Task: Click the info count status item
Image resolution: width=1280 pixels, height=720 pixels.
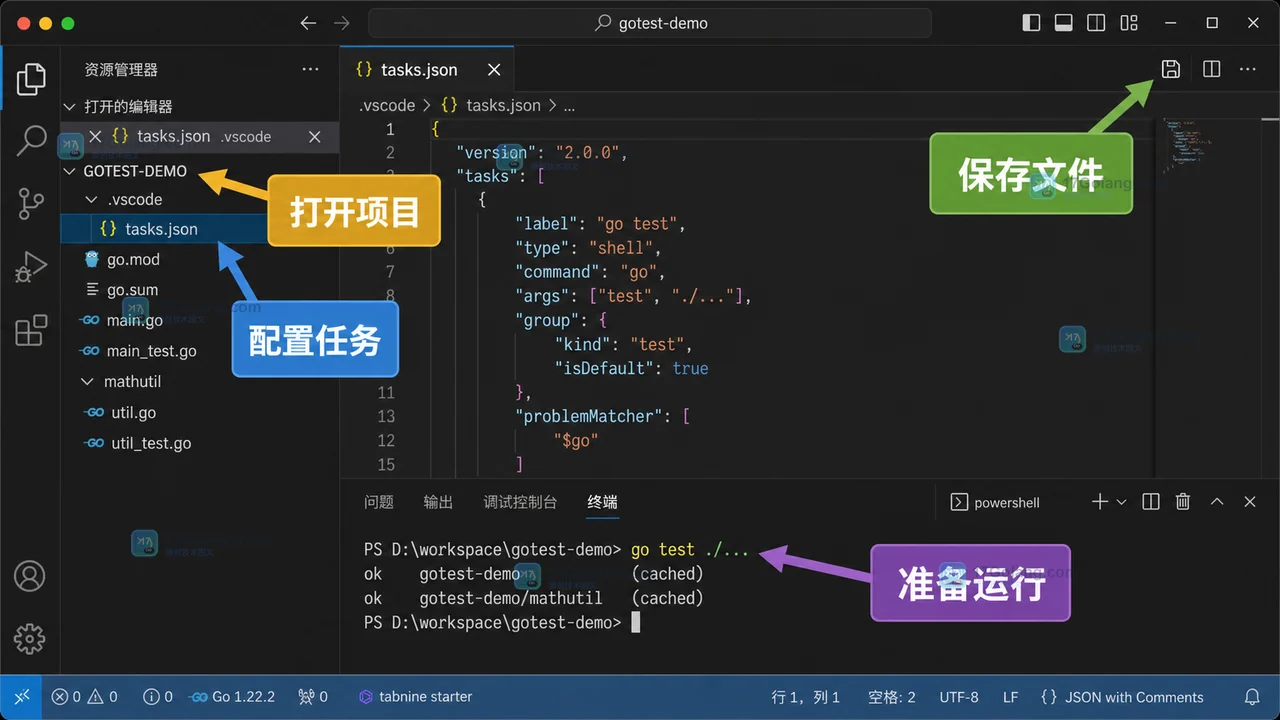Action: tap(158, 697)
